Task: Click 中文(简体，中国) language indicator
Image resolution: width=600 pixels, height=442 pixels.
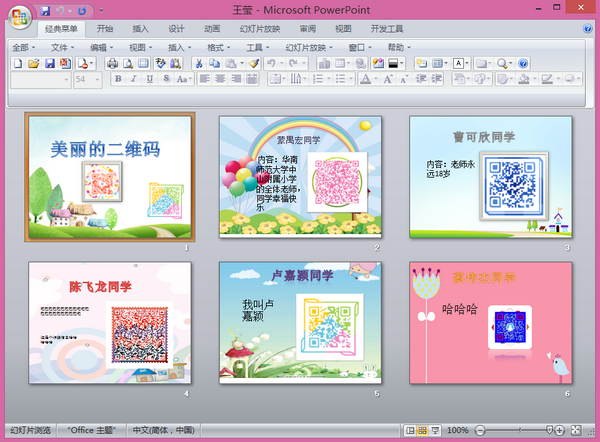Action: (x=163, y=431)
